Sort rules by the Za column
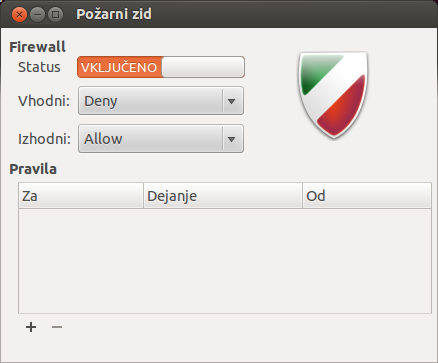 tap(81, 196)
